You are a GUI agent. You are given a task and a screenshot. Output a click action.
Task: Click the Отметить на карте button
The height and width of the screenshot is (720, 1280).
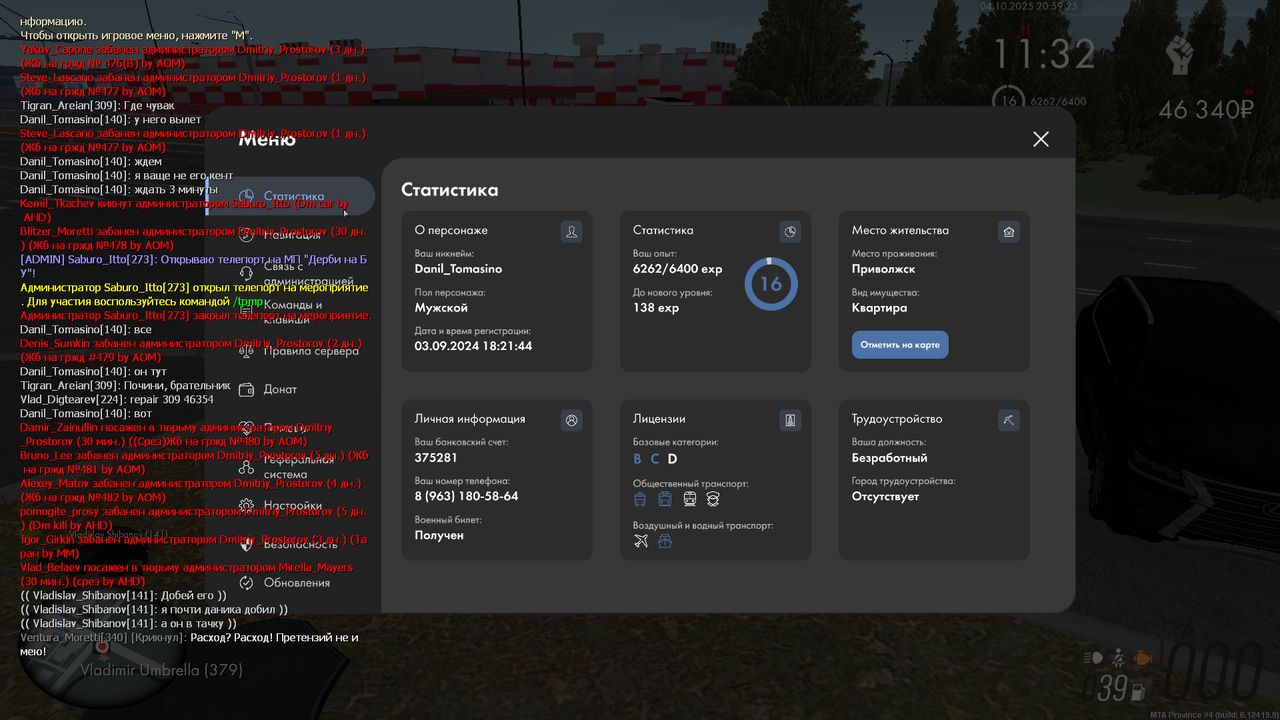pos(900,345)
